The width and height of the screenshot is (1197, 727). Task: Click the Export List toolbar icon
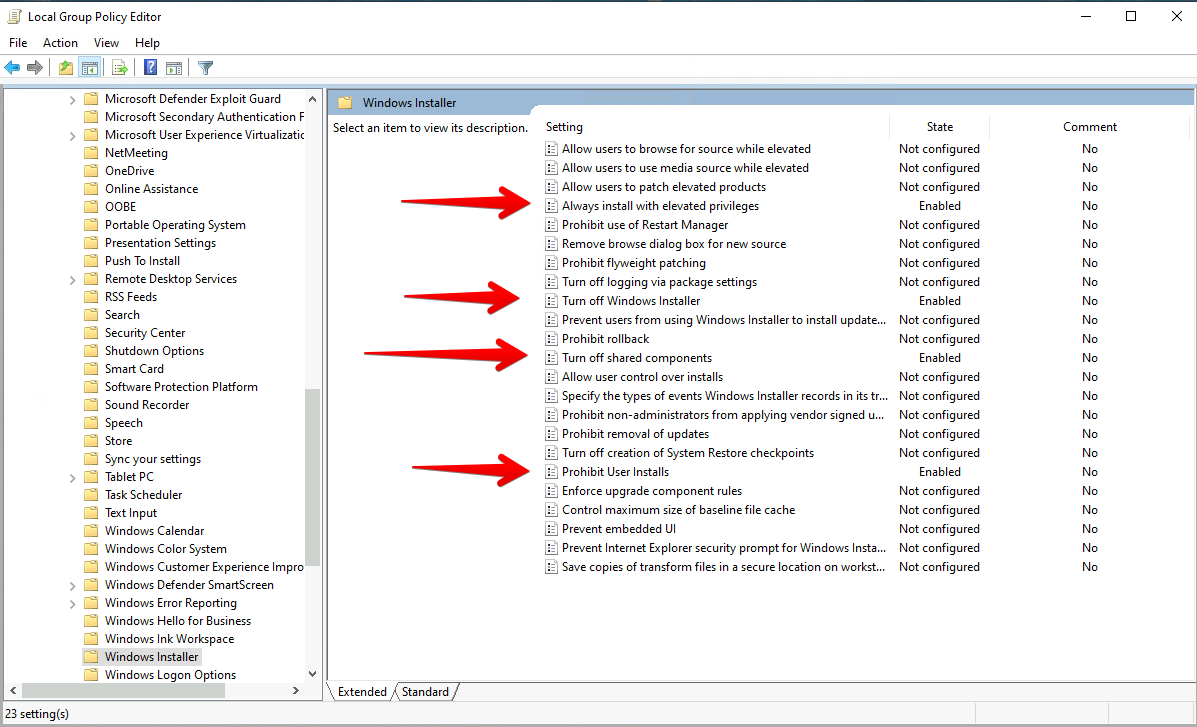[120, 68]
